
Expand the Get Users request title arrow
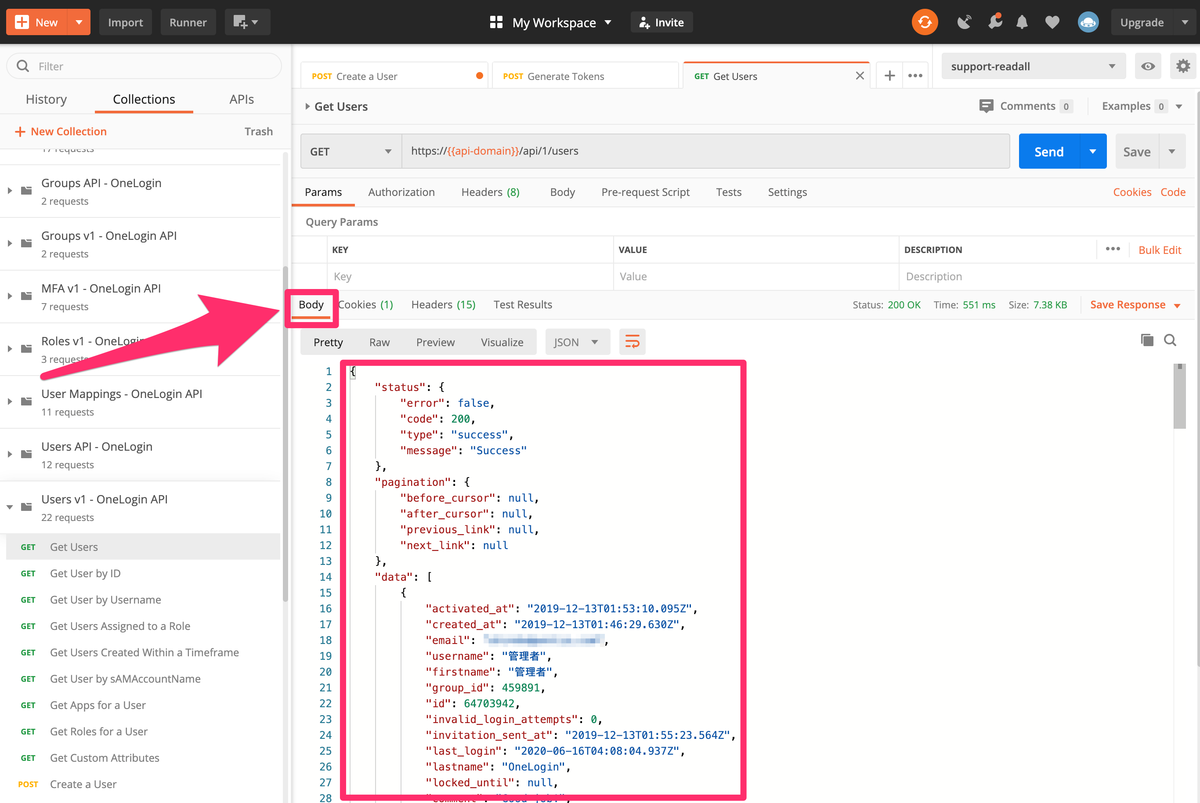point(307,106)
